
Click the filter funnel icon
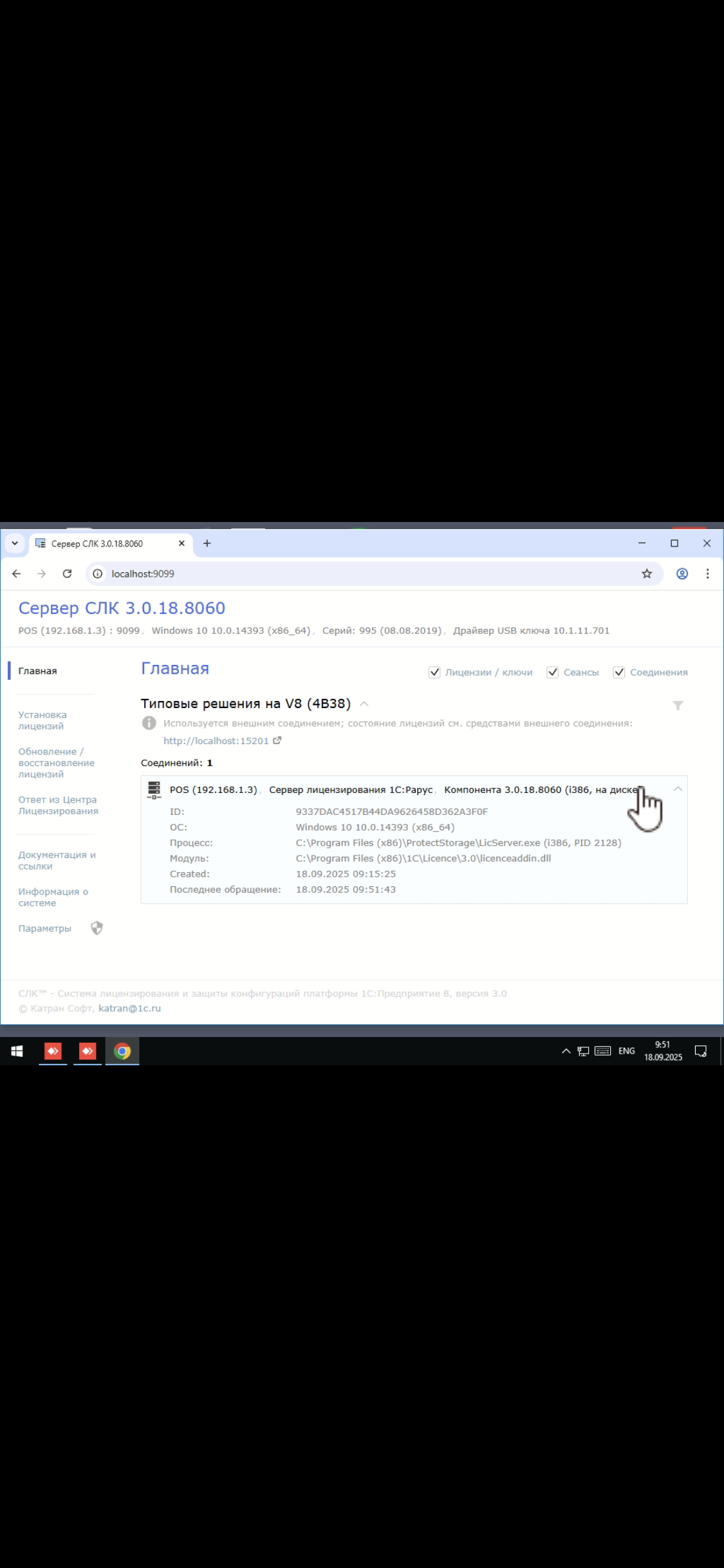click(x=678, y=705)
